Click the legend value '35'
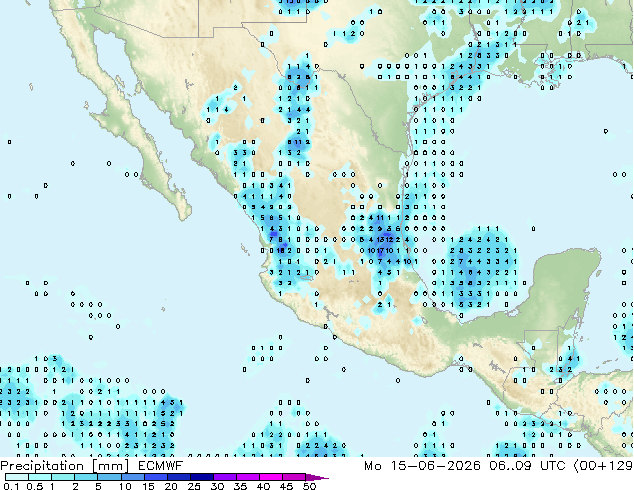 [240, 486]
